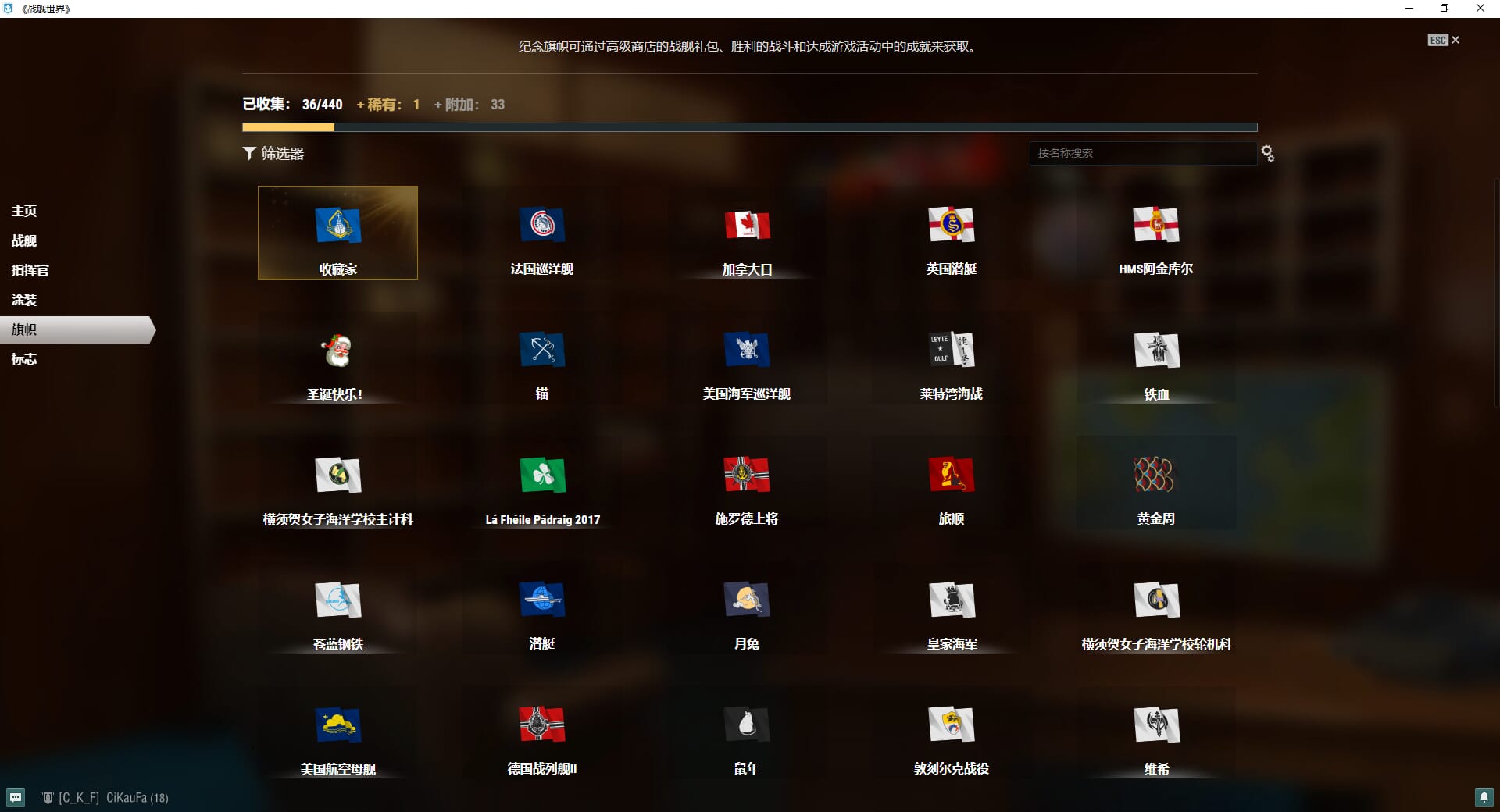Open the 标志 emblems tab
1500x812 pixels.
tap(24, 359)
